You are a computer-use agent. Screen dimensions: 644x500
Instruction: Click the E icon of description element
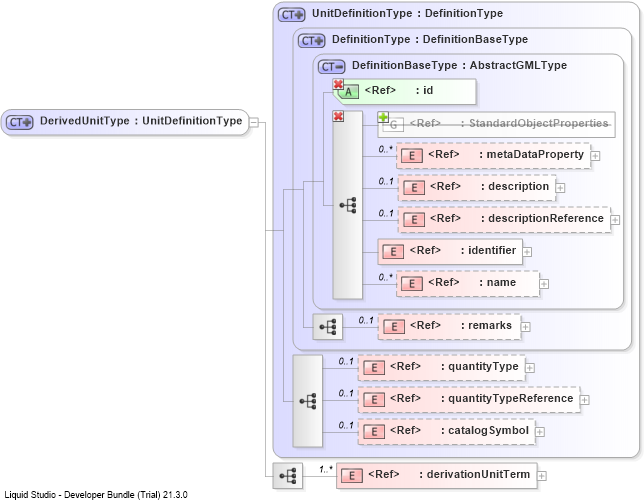click(x=414, y=188)
